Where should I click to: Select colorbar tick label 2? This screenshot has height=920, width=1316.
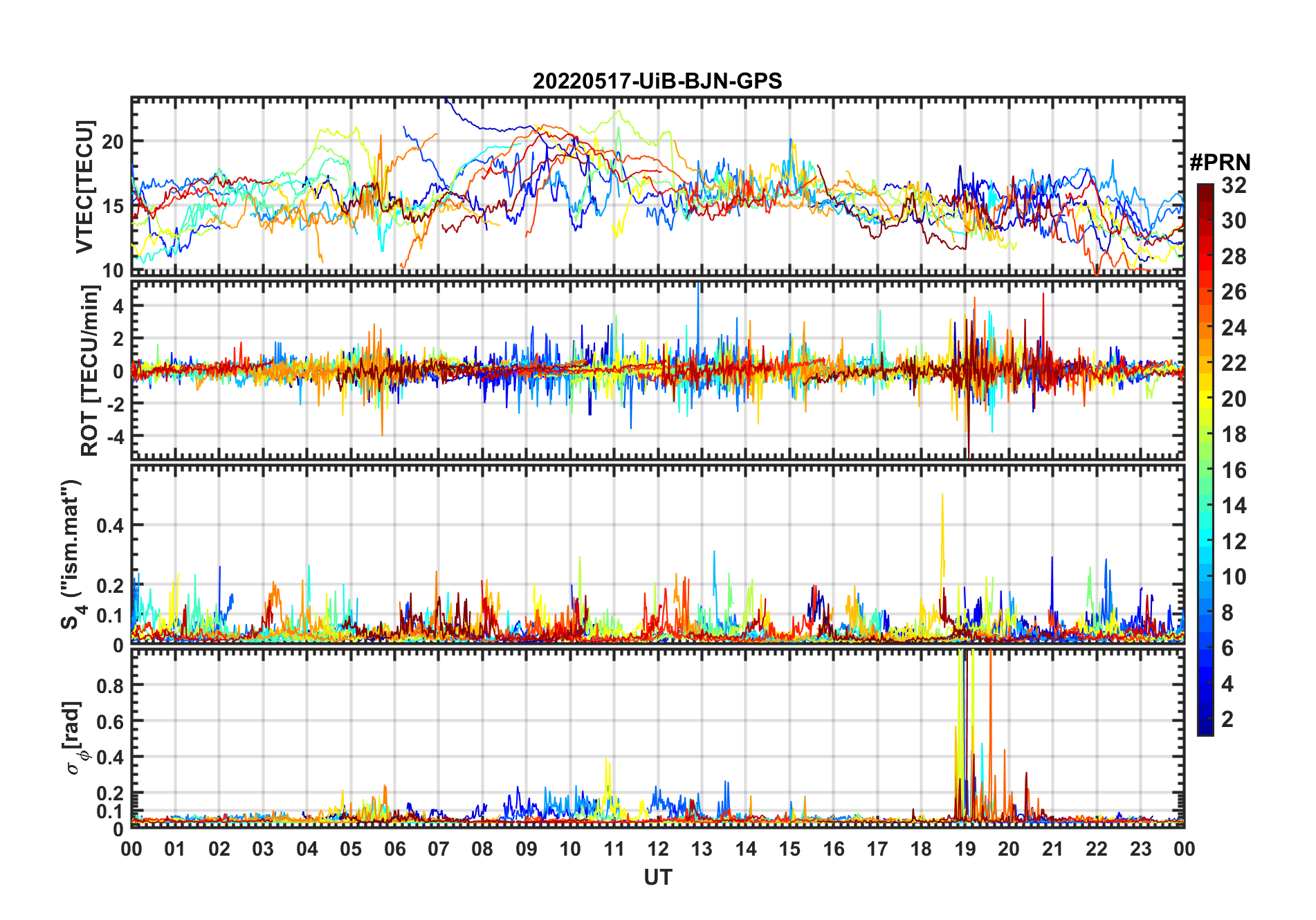[1227, 719]
